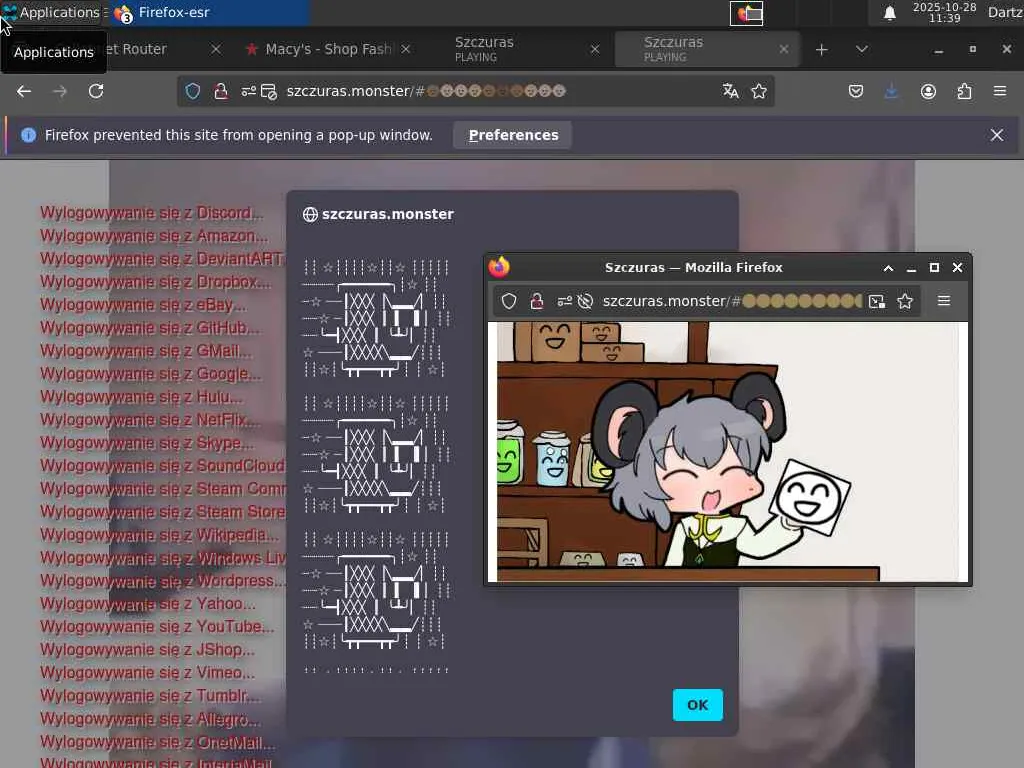This screenshot has height=768, width=1024.
Task: Click "Wylogowywanie się z Vimeo..." text
Action: [x=148, y=673]
